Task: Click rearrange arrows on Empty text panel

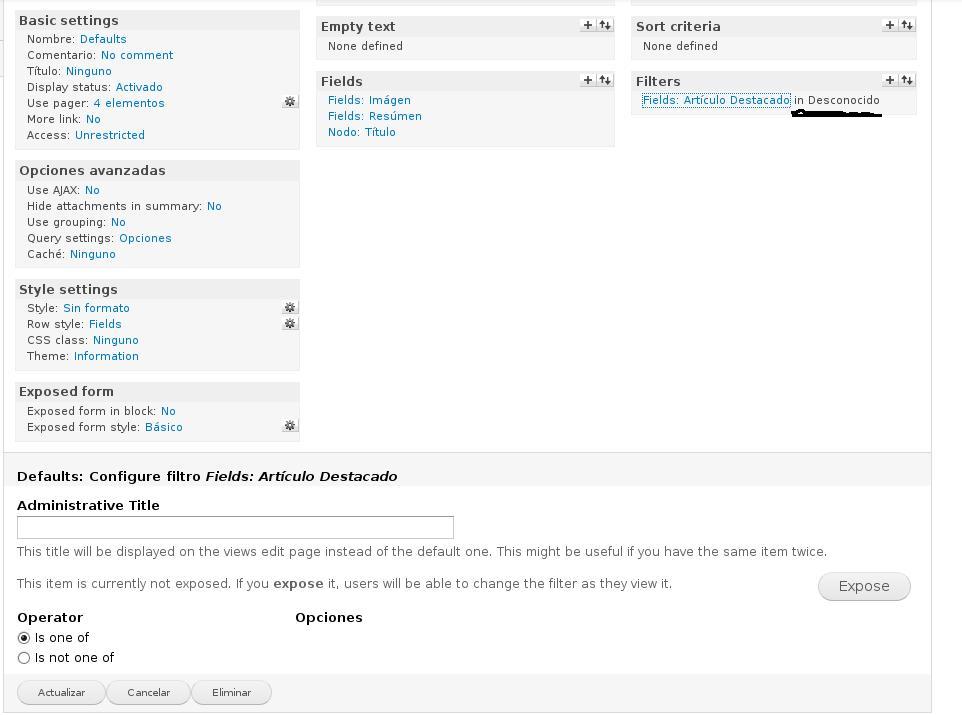Action: pos(604,26)
